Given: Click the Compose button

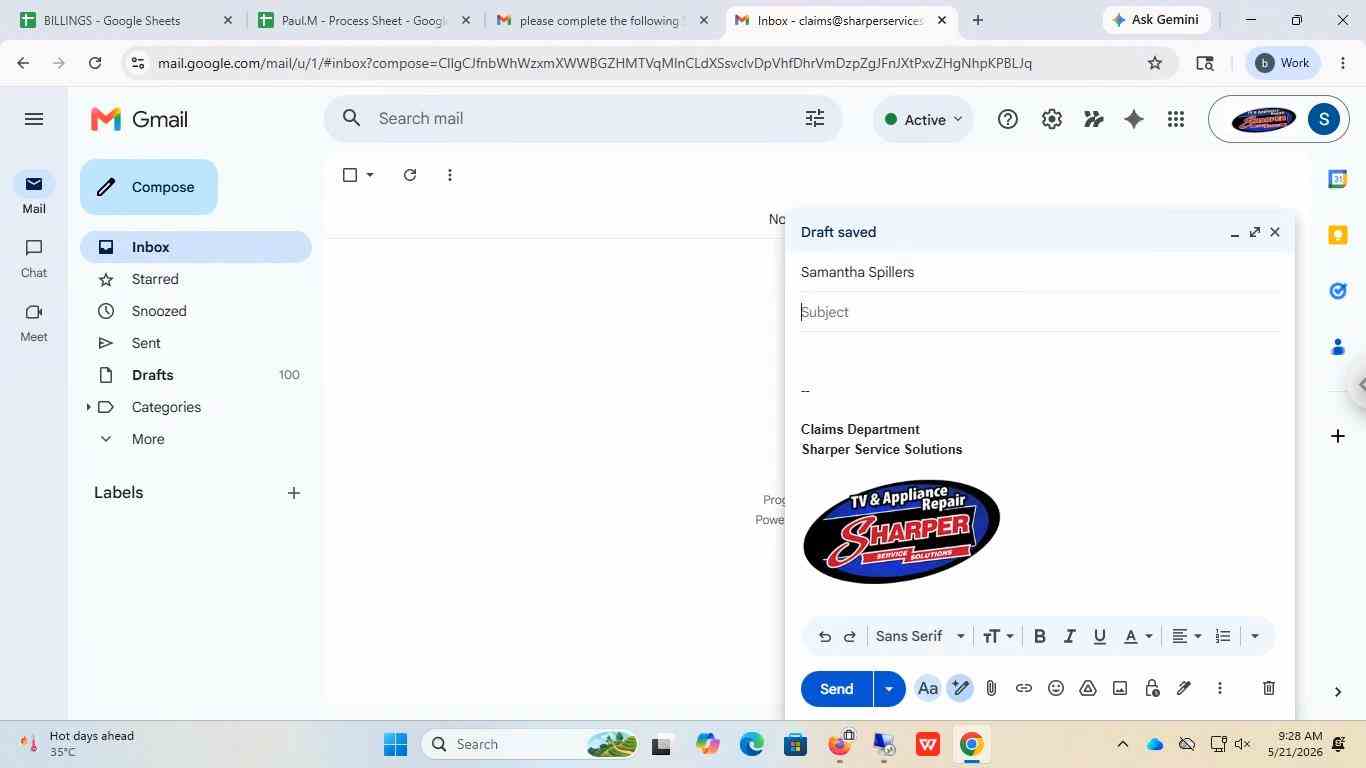Looking at the screenshot, I should (149, 187).
